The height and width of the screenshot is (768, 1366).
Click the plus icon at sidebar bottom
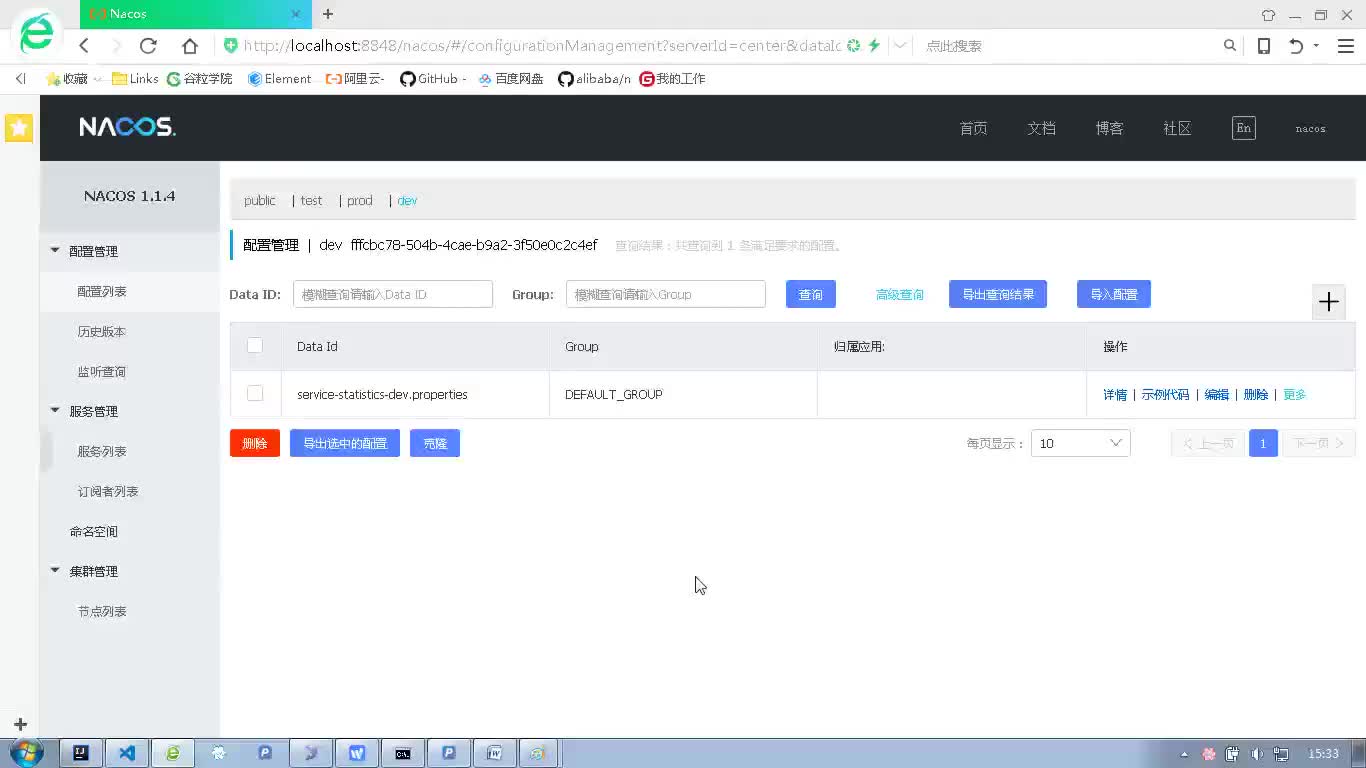[20, 724]
